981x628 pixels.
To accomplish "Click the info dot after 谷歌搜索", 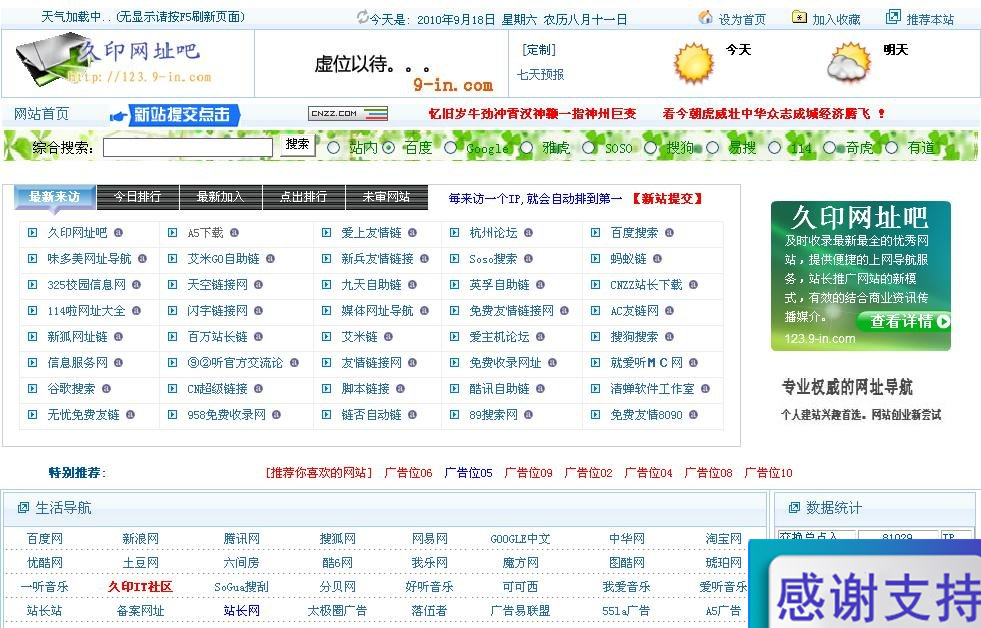I will click(106, 388).
